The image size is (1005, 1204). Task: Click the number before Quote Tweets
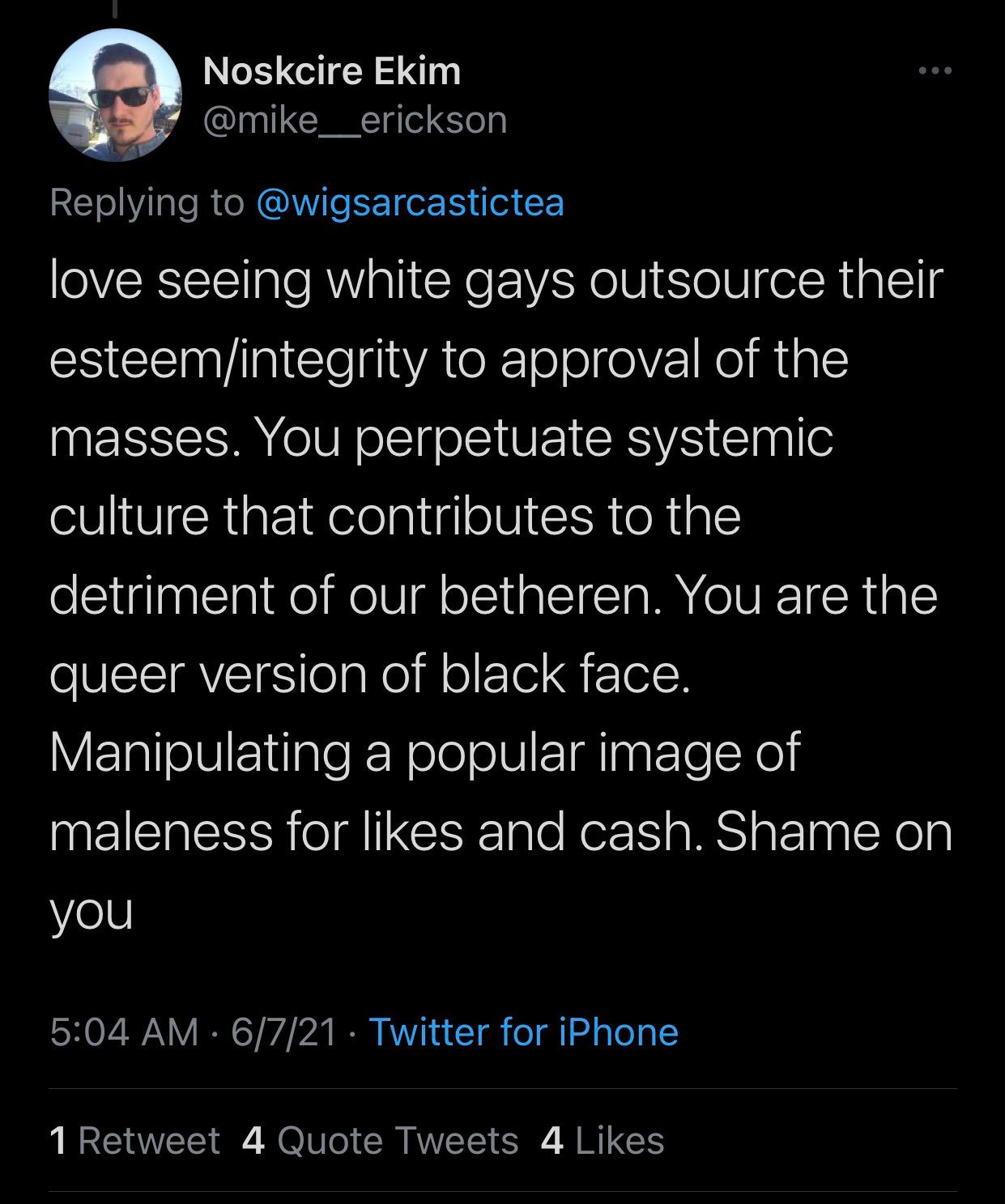click(x=253, y=1141)
